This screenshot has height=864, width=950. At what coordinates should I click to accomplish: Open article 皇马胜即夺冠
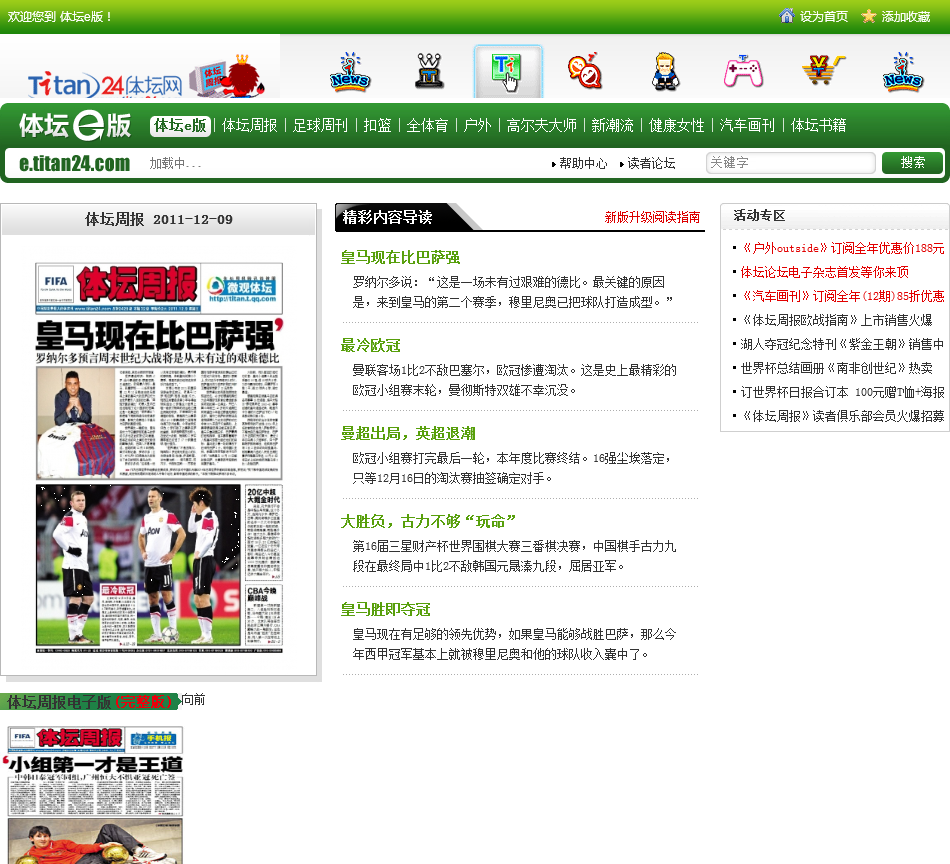coord(385,609)
